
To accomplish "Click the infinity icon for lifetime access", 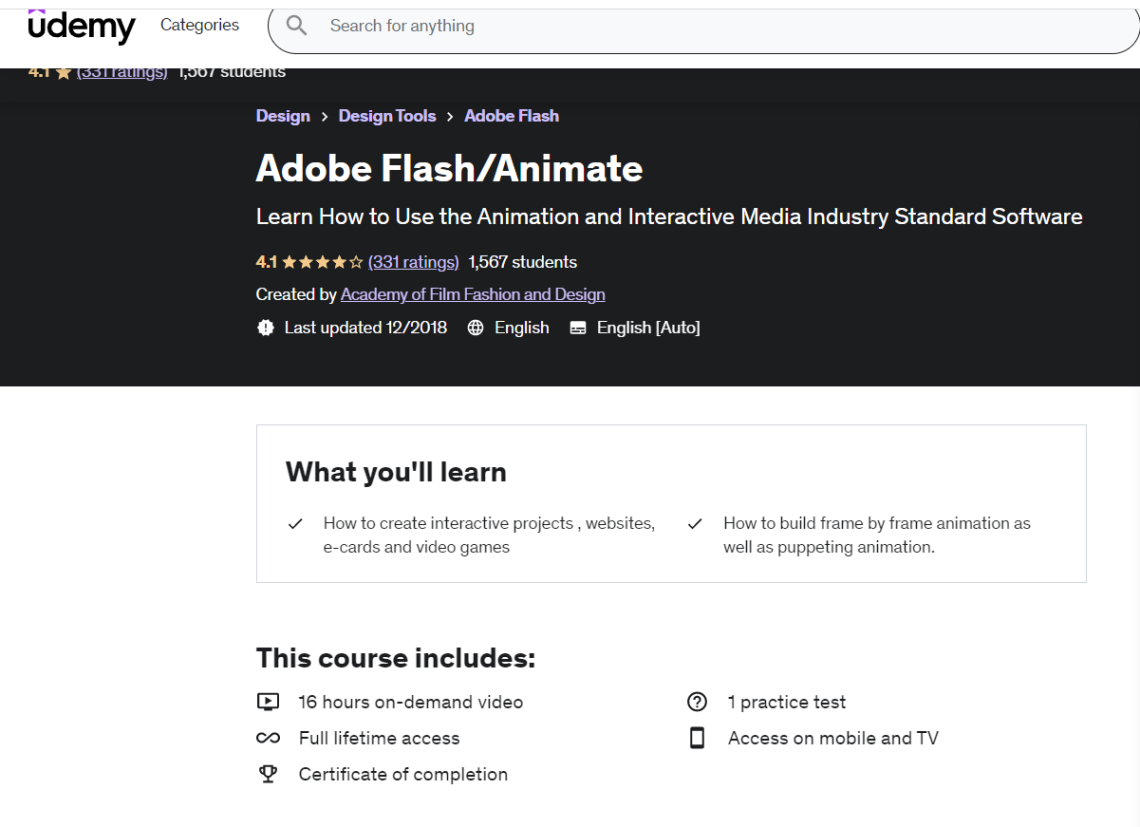I will [267, 737].
